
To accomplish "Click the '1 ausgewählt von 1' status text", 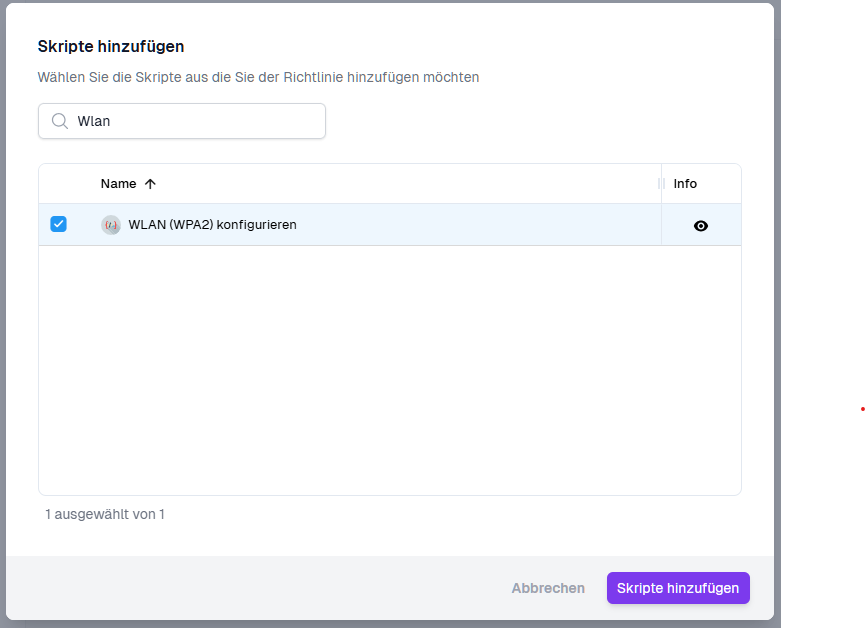I will (x=105, y=514).
